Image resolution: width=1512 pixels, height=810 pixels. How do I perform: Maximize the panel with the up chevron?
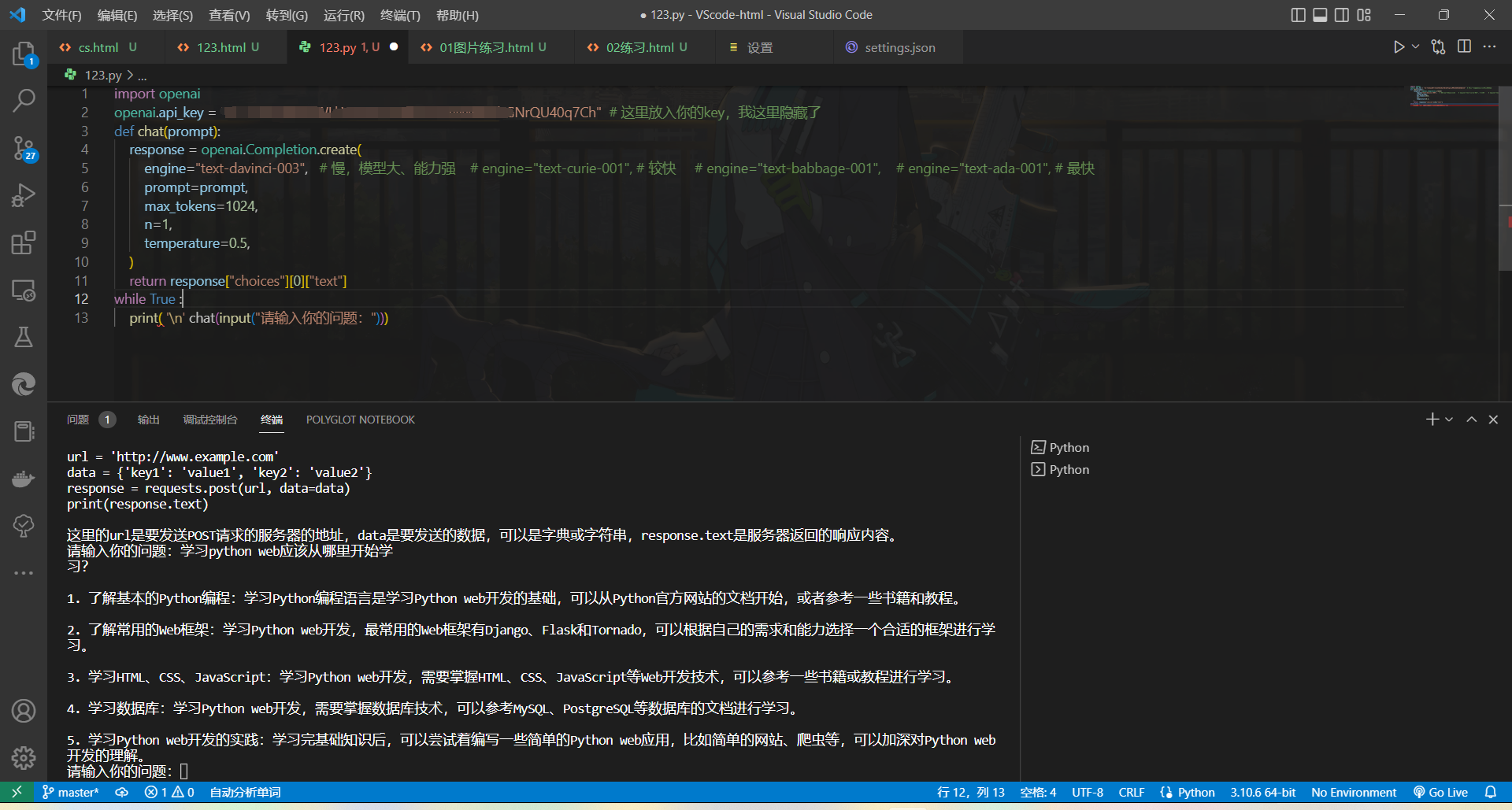(x=1471, y=420)
